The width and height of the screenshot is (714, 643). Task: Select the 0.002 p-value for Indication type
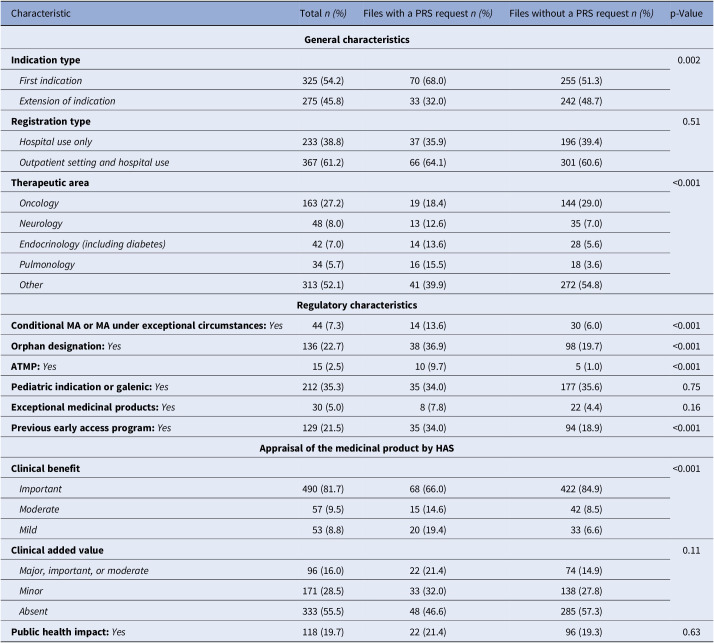[688, 60]
